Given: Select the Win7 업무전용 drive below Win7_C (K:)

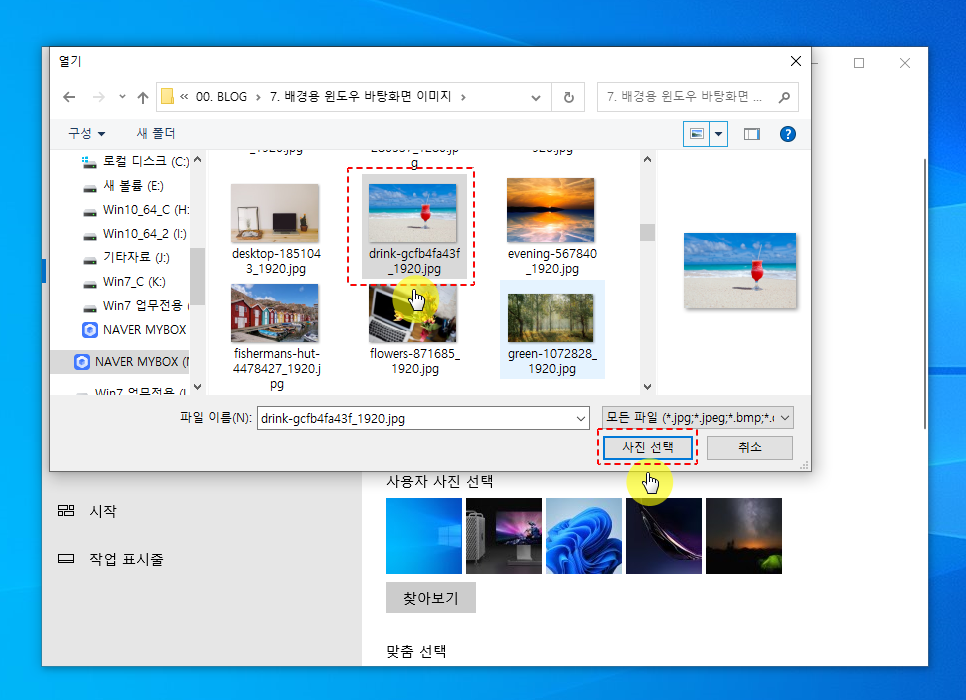Looking at the screenshot, I should point(136,306).
